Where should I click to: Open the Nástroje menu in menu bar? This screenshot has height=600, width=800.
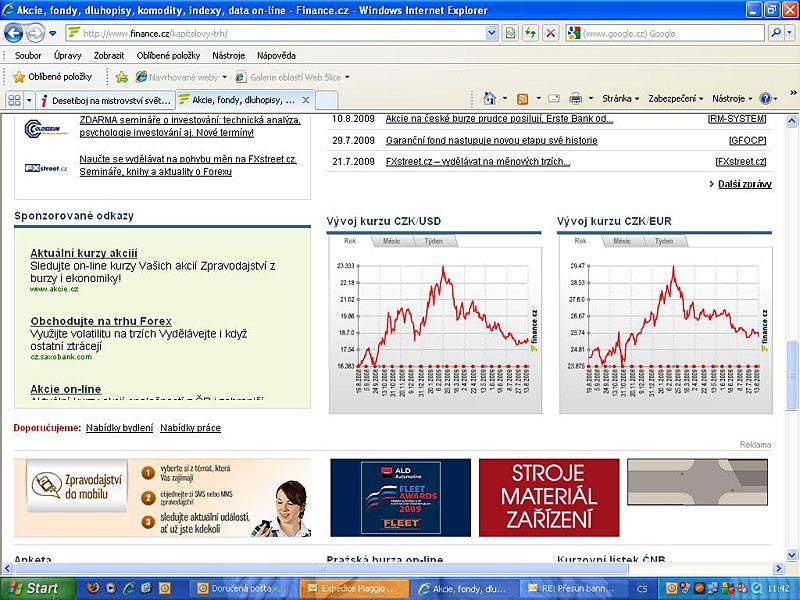229,56
